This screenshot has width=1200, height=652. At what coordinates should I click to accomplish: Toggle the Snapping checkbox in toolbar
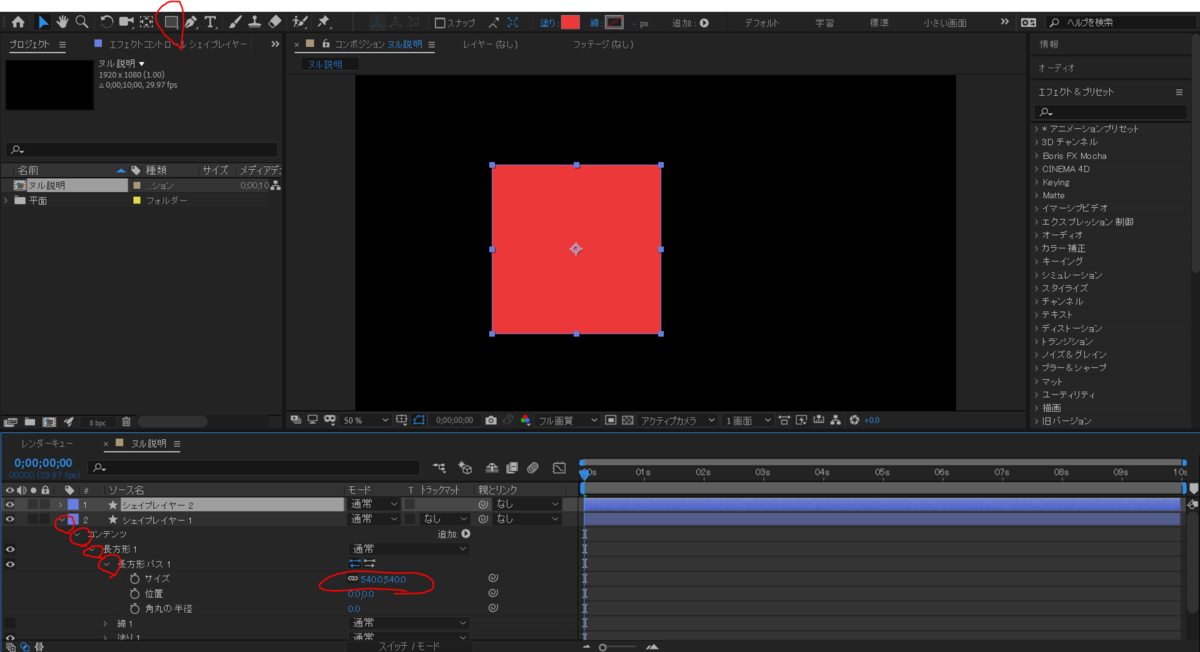pyautogui.click(x=440, y=22)
